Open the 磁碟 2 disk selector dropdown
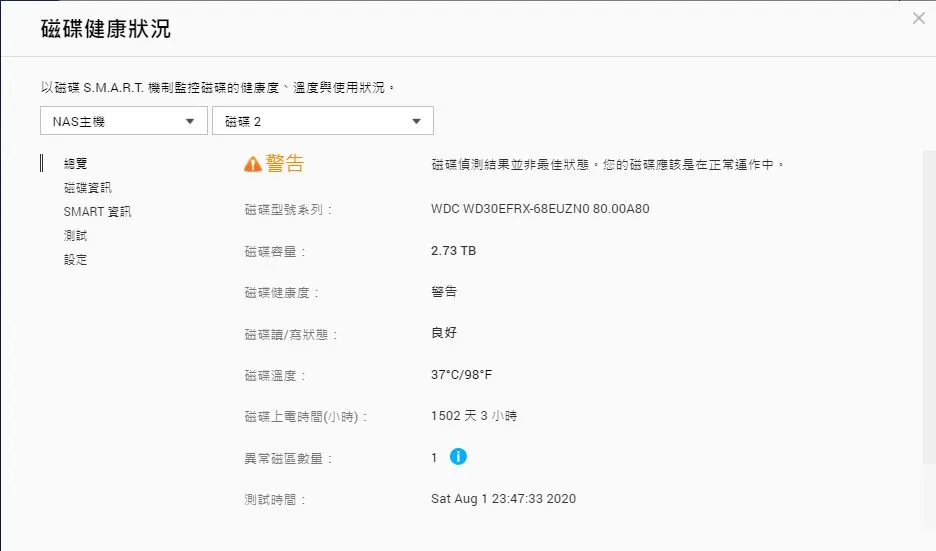This screenshot has width=936, height=551. click(323, 121)
